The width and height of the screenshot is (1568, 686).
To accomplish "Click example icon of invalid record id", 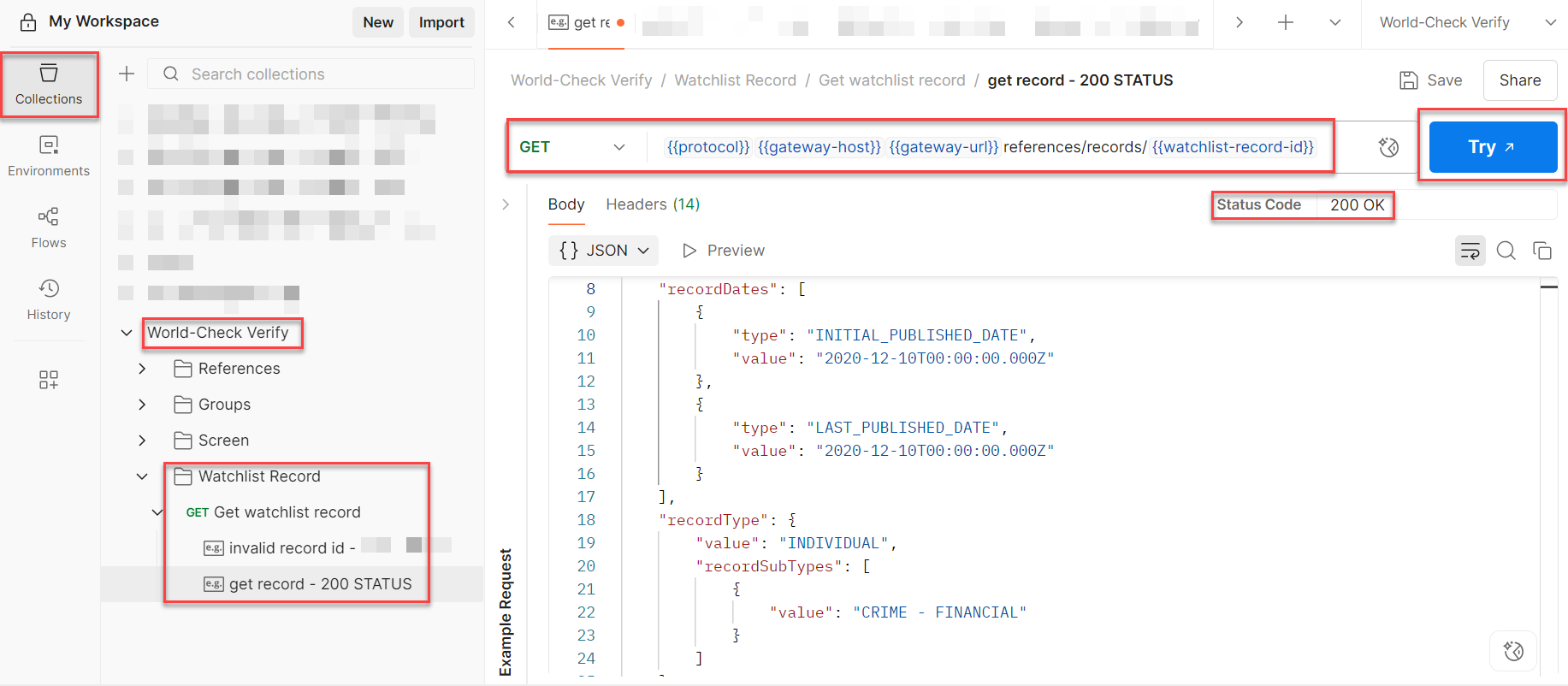I will tap(213, 548).
